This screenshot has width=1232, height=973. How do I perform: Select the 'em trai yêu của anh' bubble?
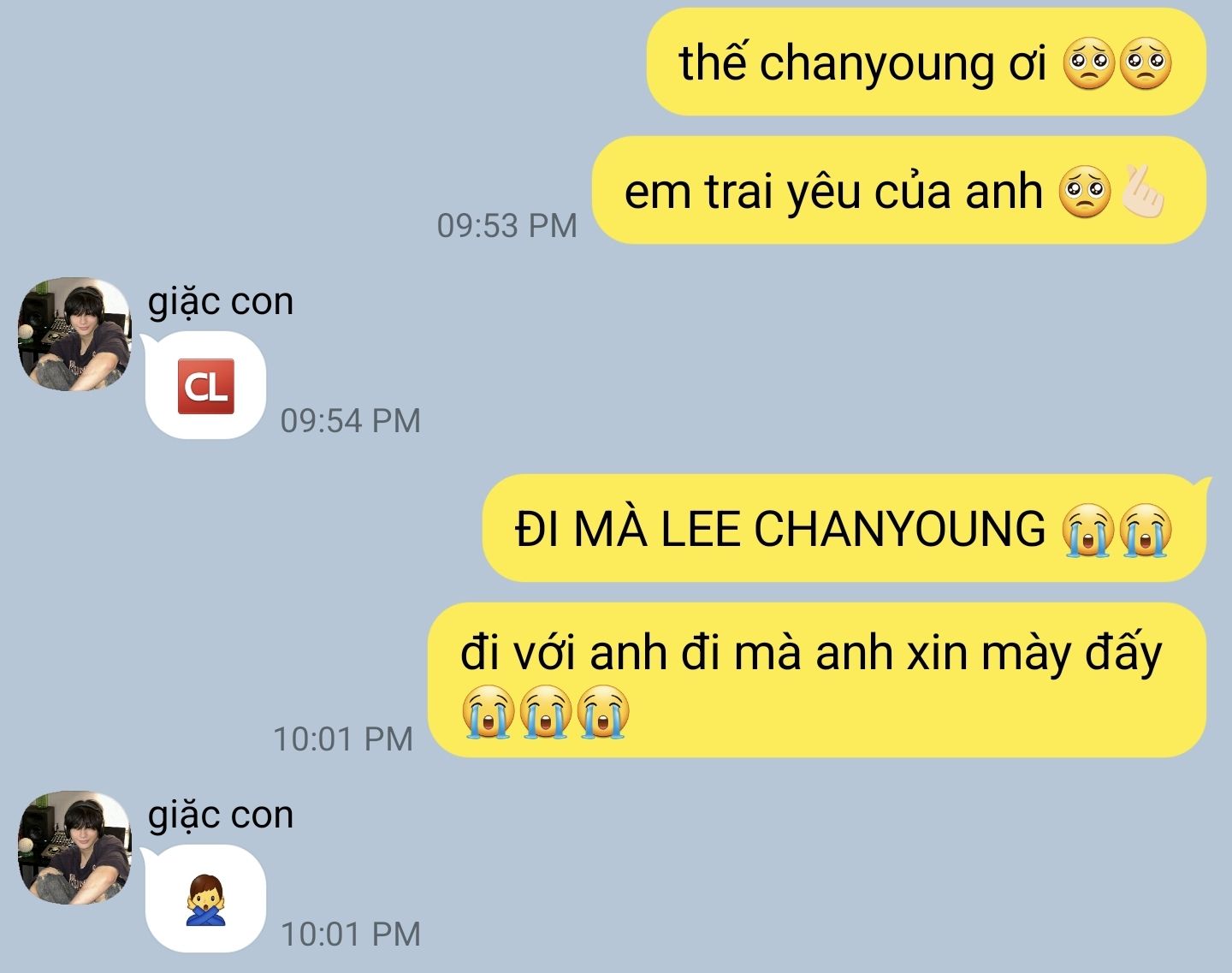click(898, 190)
